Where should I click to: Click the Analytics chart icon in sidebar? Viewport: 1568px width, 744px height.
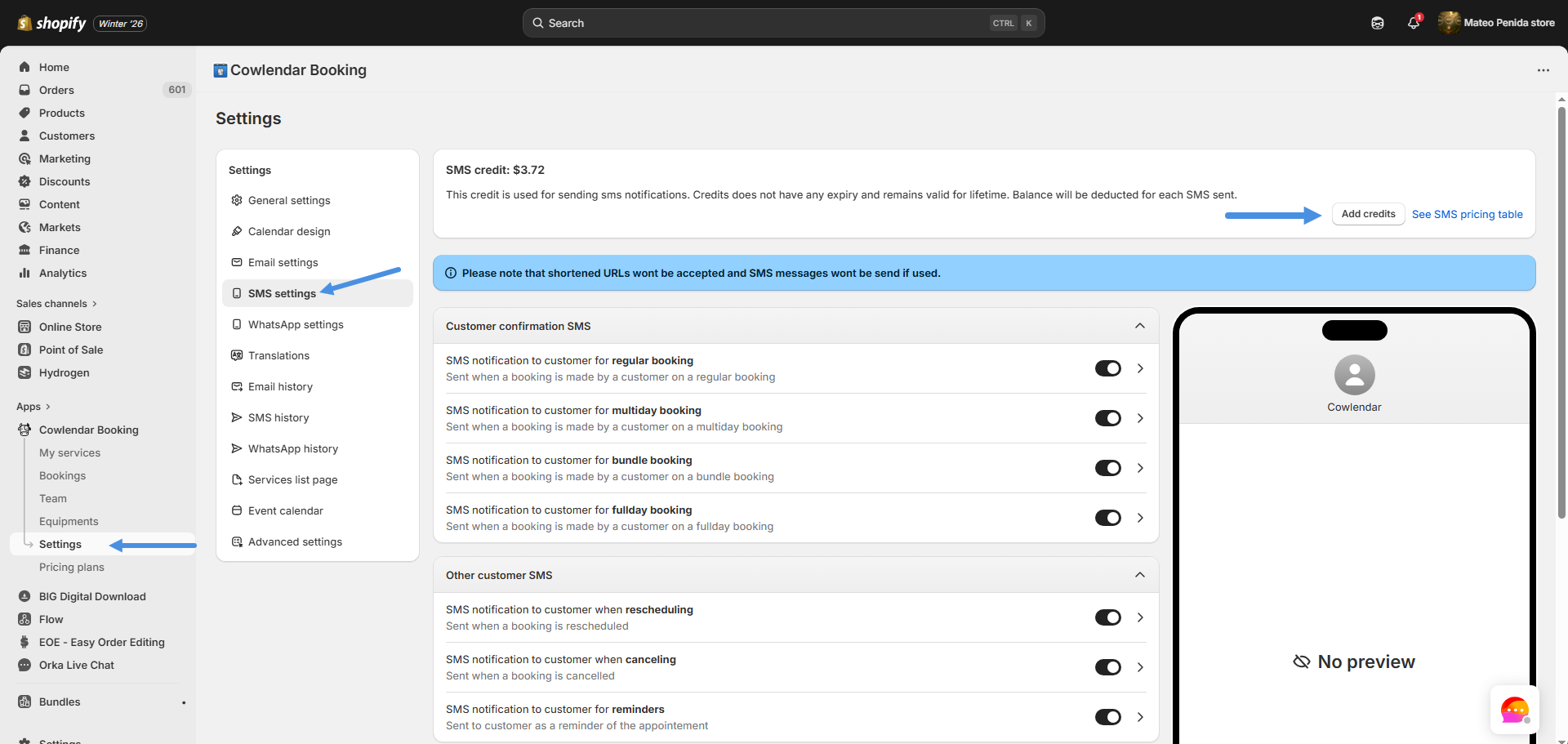24,273
